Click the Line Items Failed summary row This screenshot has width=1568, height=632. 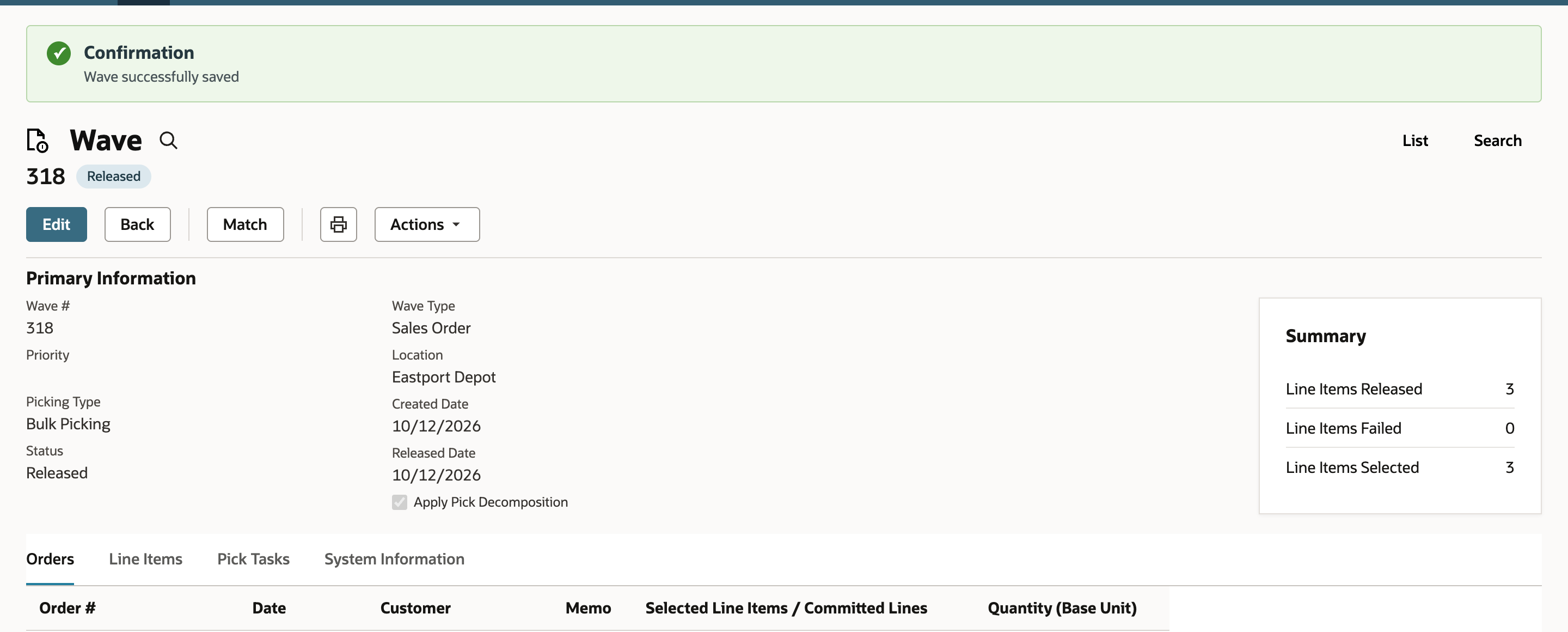[1400, 428]
